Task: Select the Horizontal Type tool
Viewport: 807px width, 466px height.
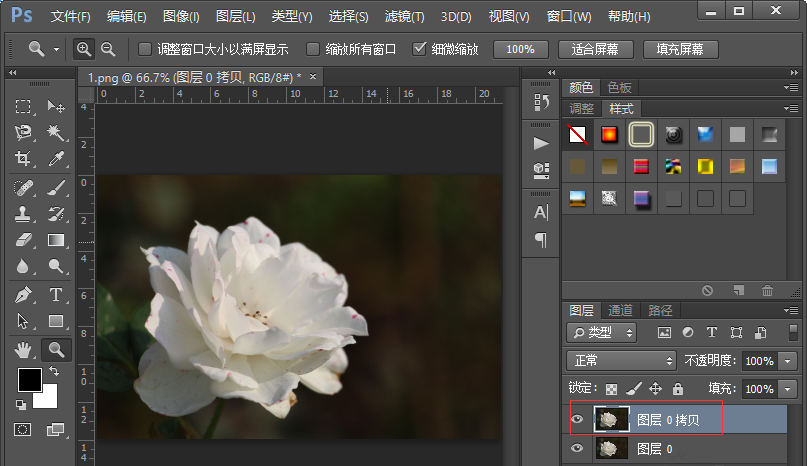Action: pos(56,294)
